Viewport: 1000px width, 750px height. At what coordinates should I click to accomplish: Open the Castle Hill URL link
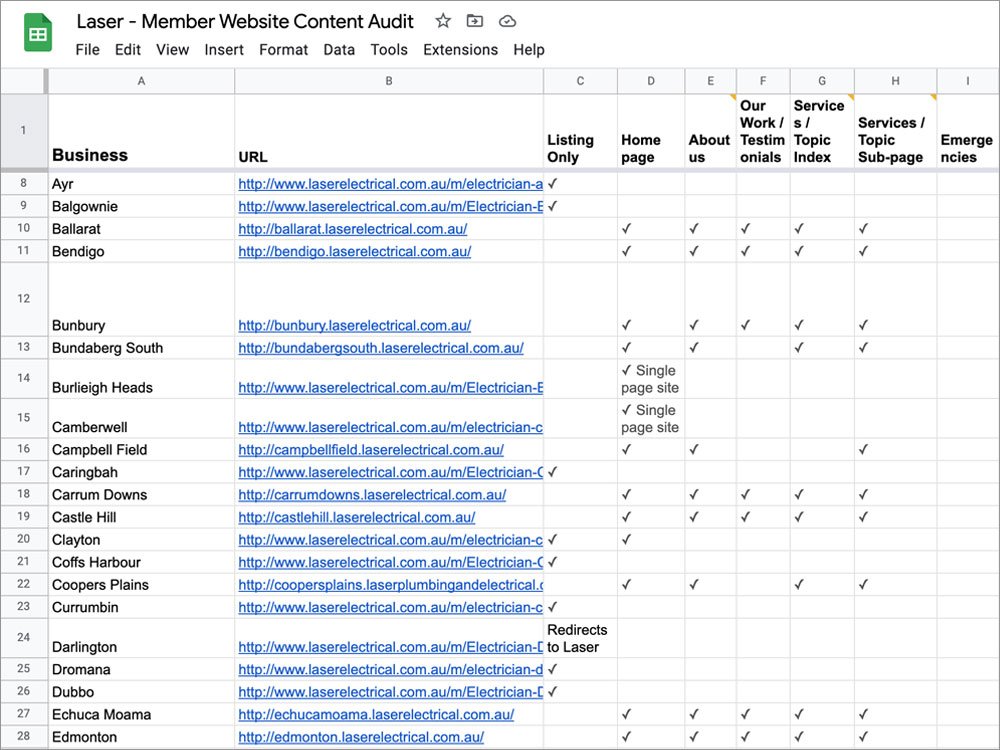click(357, 517)
